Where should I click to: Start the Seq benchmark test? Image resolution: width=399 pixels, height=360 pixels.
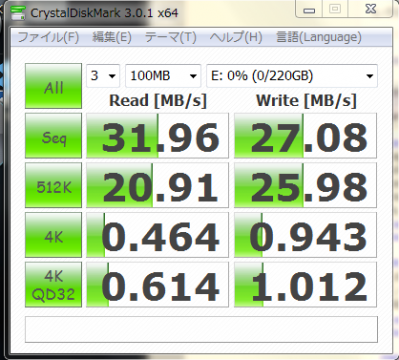click(x=53, y=135)
